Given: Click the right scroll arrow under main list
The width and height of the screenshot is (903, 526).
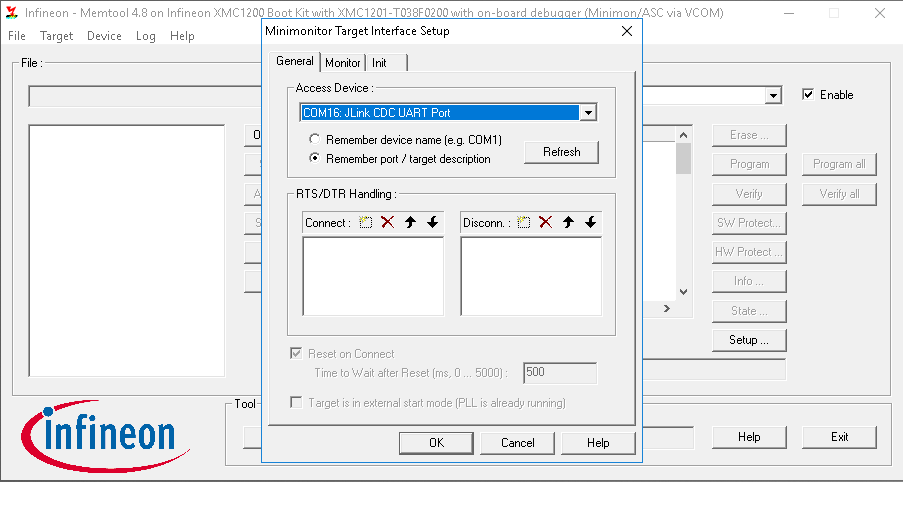Looking at the screenshot, I should pyautogui.click(x=667, y=309).
